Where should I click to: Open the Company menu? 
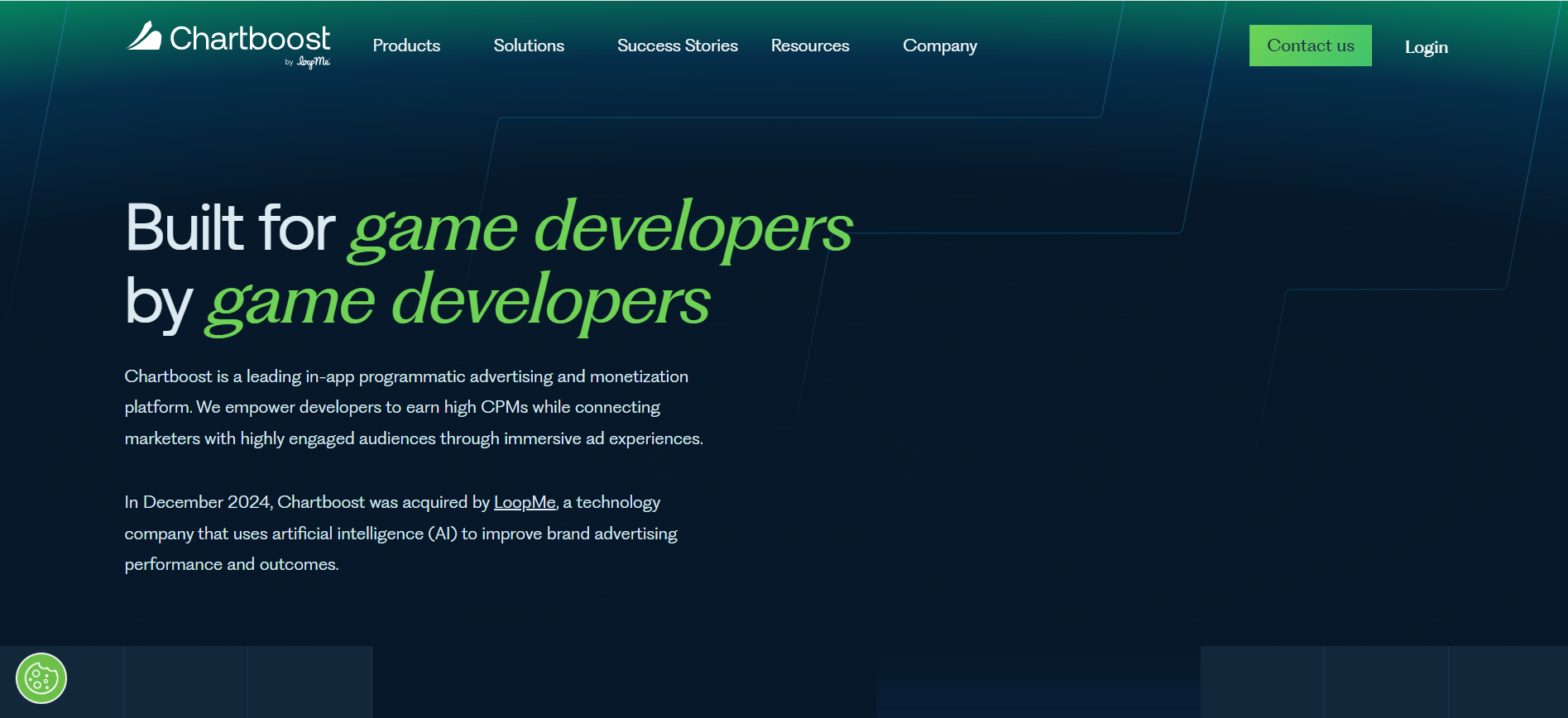pos(939,45)
